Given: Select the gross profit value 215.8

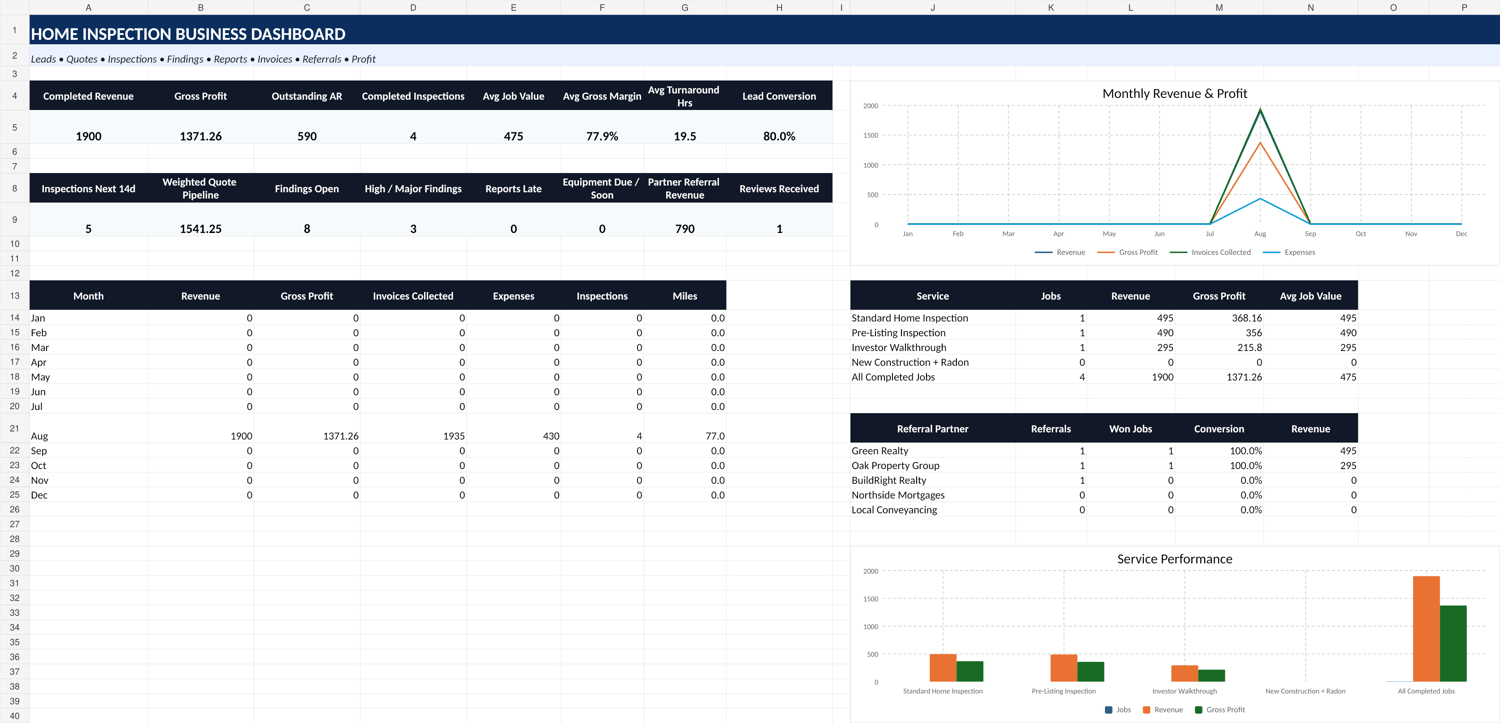Looking at the screenshot, I should tap(1219, 347).
